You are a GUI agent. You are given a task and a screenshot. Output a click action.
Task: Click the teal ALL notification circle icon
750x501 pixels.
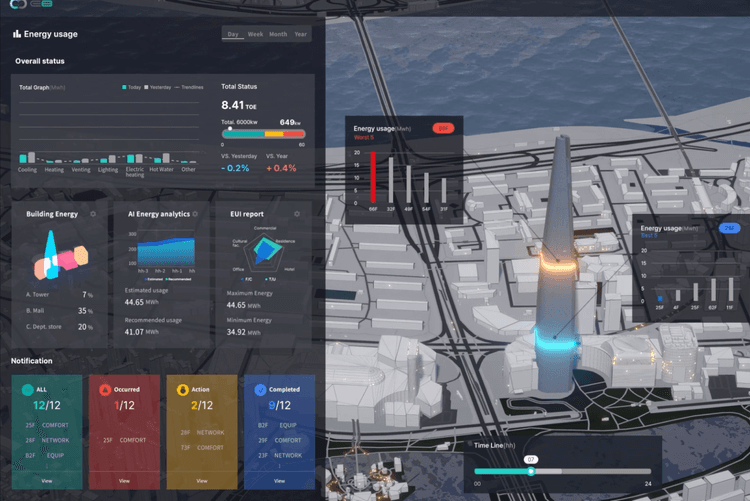[28, 390]
